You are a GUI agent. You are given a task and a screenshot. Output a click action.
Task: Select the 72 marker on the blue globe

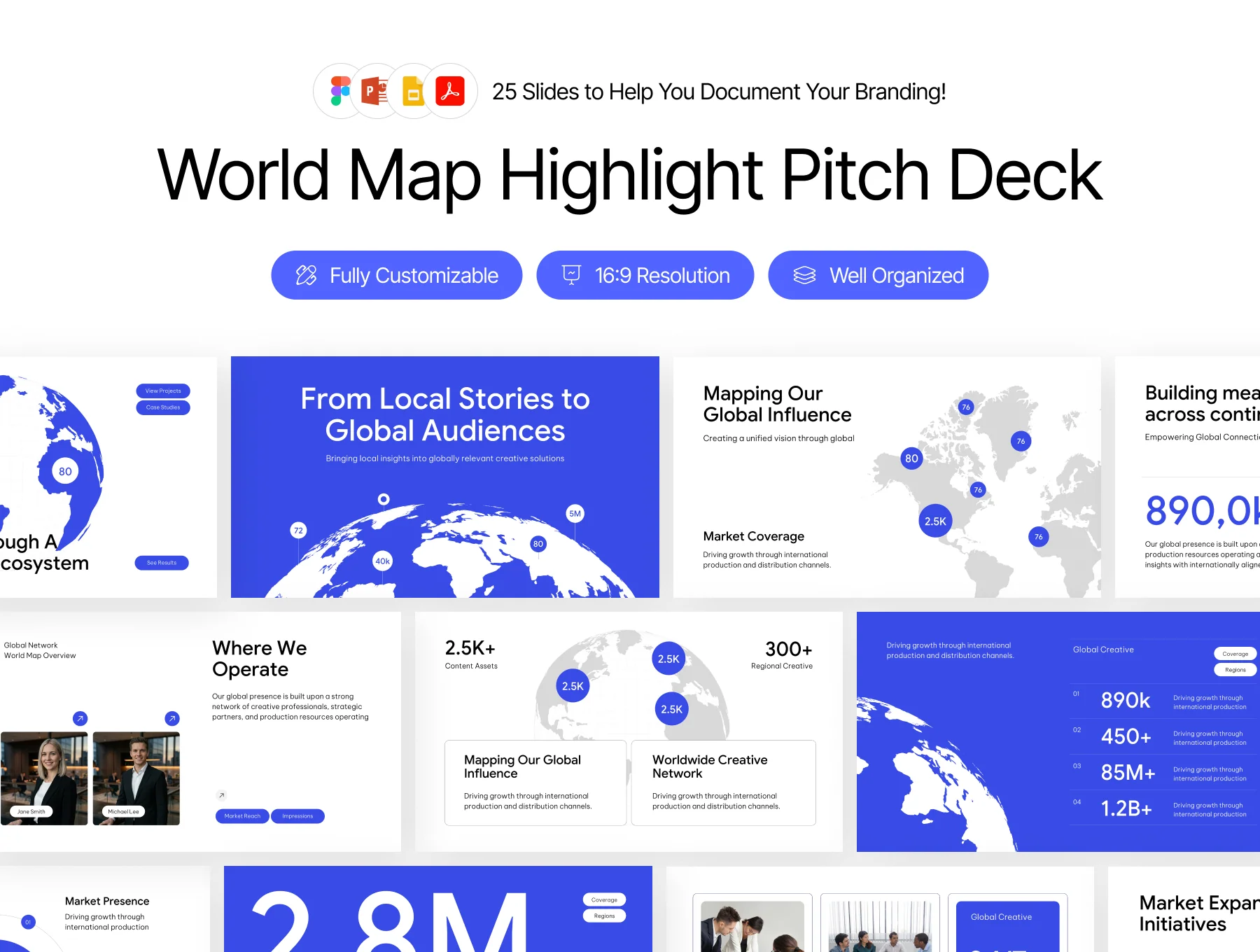[x=298, y=531]
